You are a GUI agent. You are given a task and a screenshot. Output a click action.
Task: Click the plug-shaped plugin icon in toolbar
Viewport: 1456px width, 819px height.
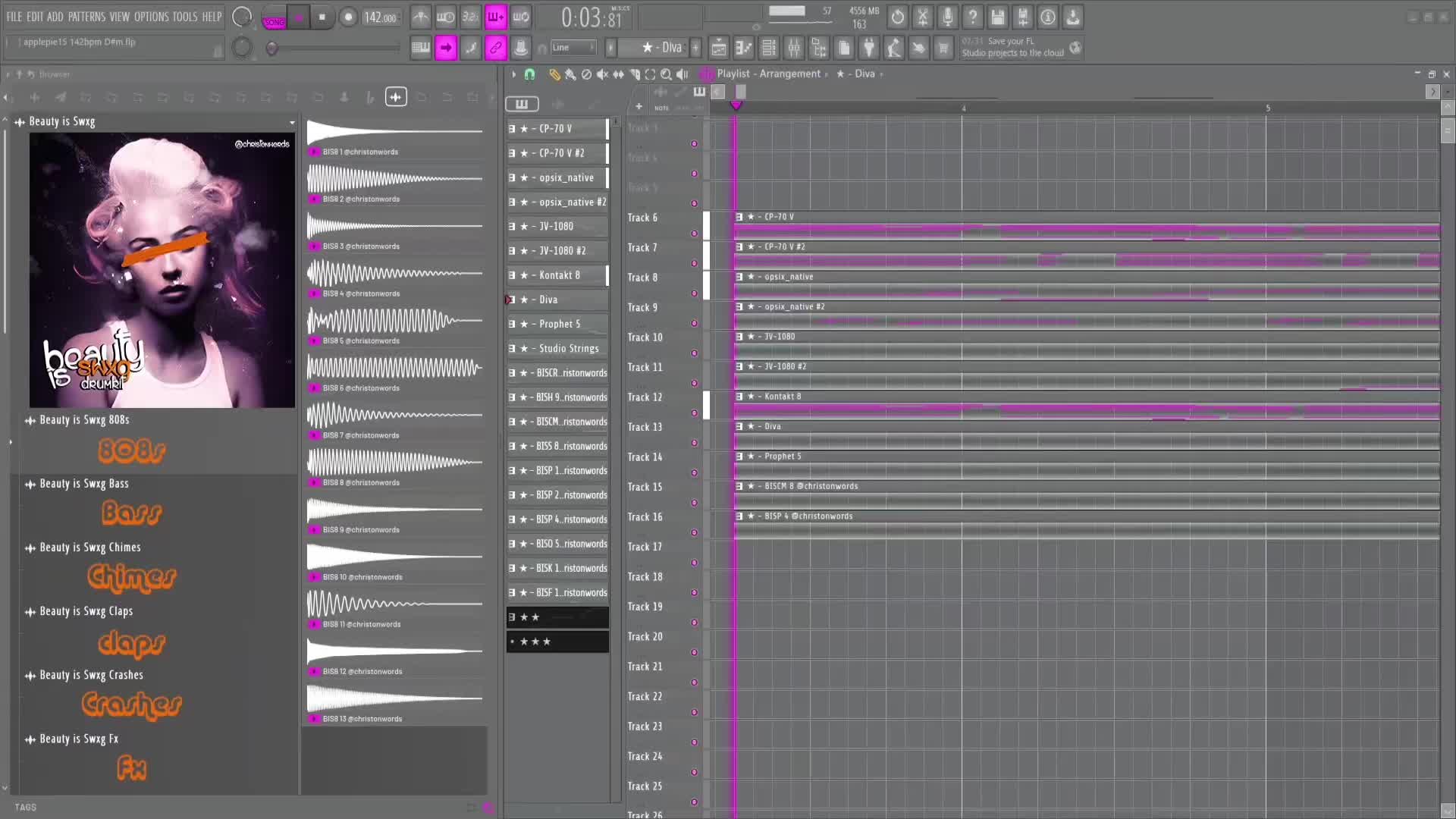(869, 49)
